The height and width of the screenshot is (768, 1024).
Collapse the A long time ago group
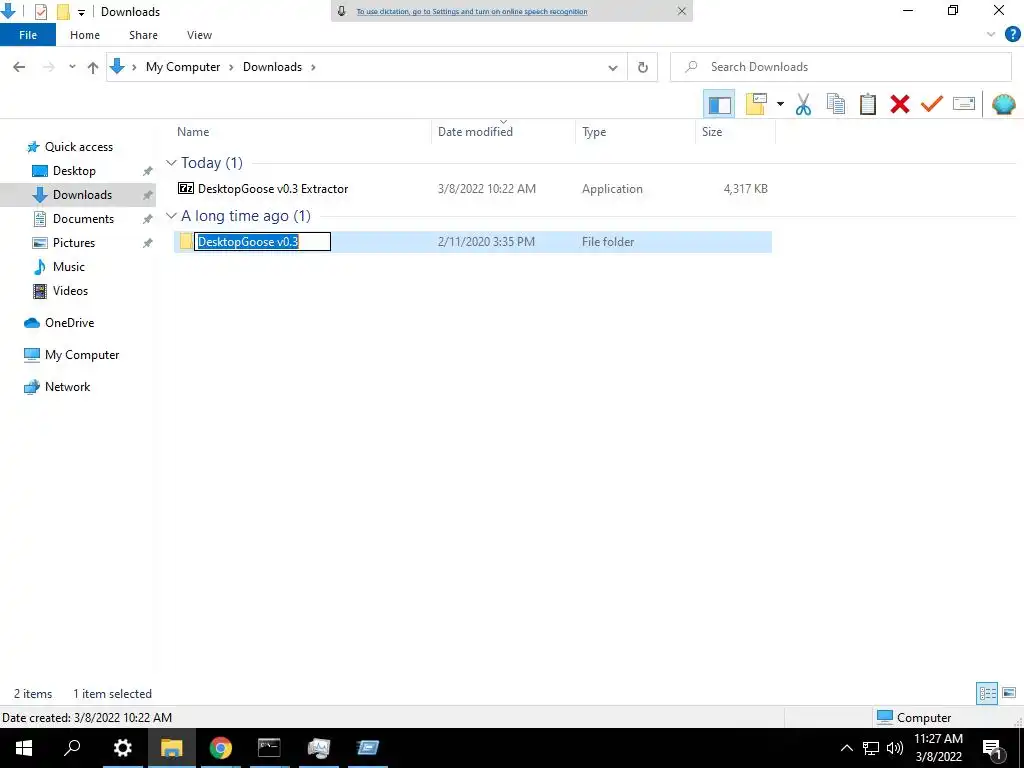click(x=171, y=216)
